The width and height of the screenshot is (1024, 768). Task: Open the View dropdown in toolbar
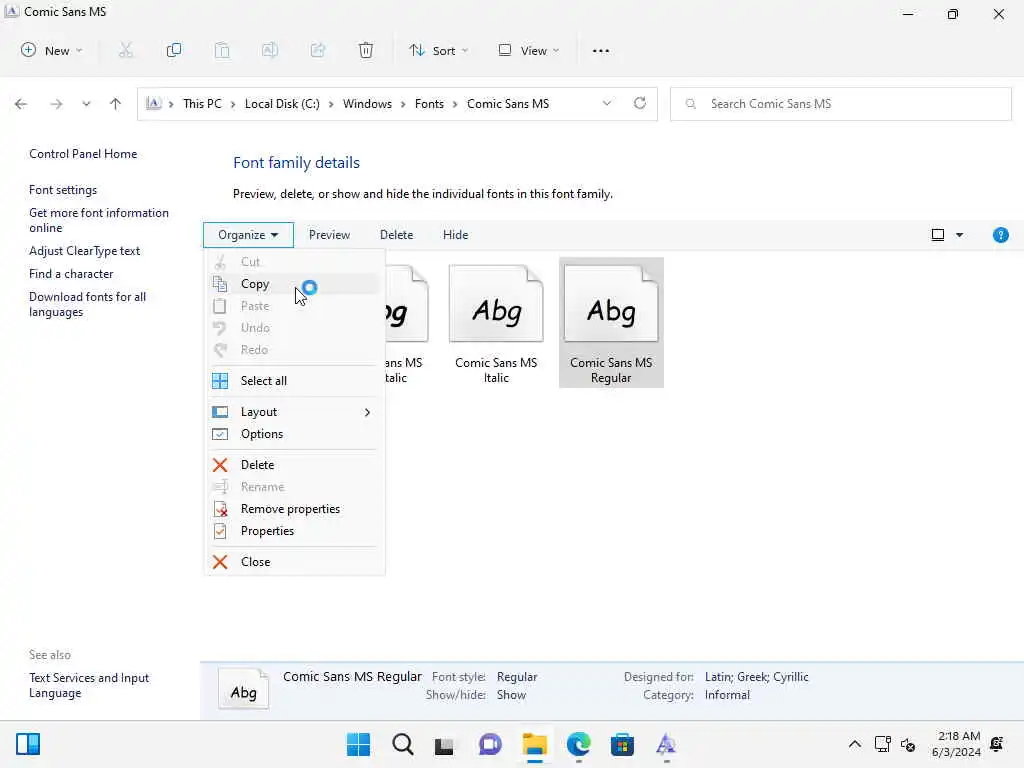pyautogui.click(x=529, y=50)
